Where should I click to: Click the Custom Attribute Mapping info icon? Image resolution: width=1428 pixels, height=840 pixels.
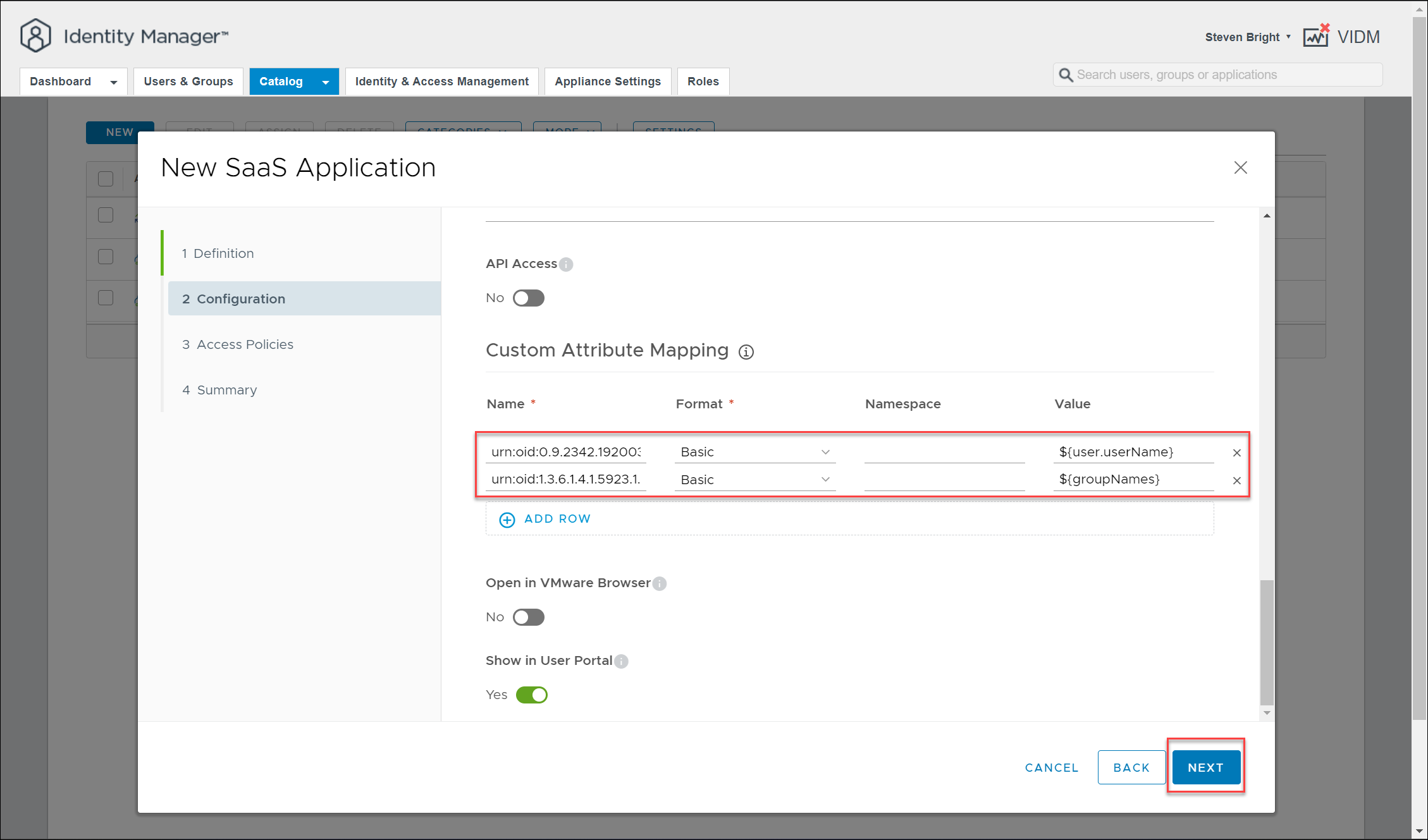coord(746,352)
